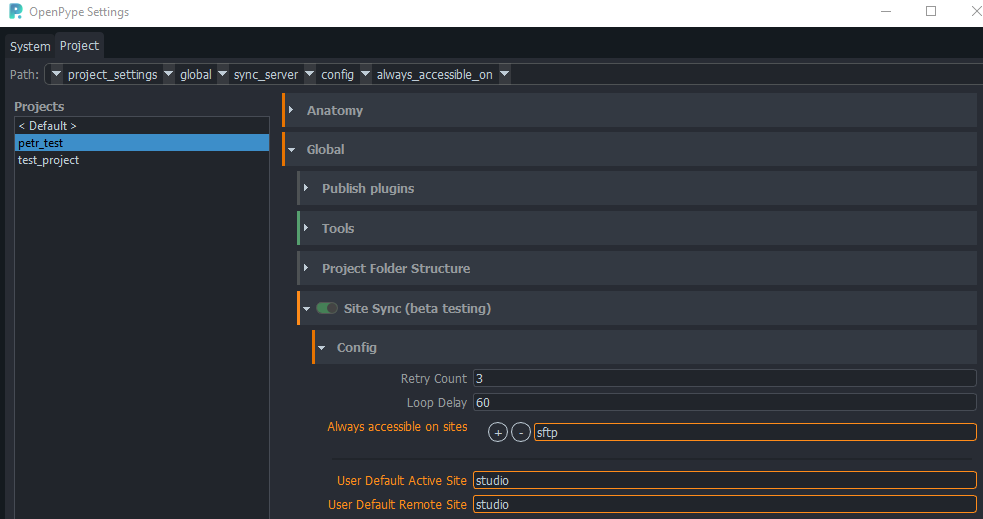Switch to the System tab
Image resolution: width=983 pixels, height=519 pixels.
[x=30, y=46]
